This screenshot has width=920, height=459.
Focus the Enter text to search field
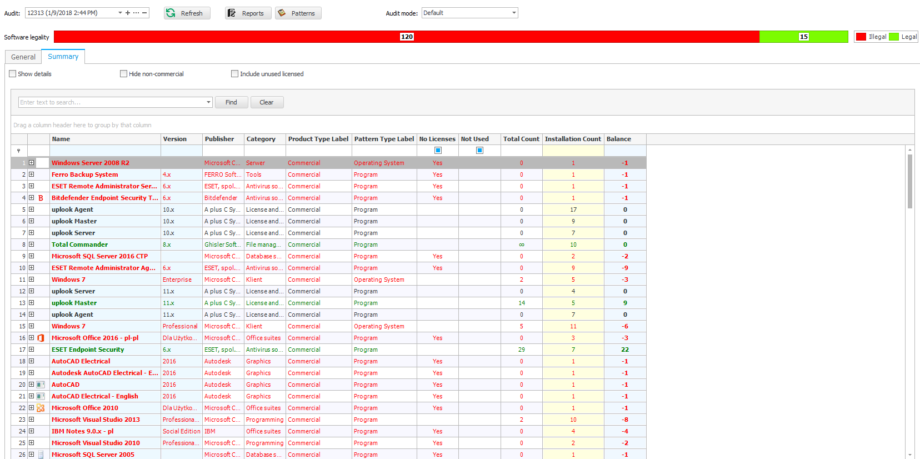tap(111, 102)
